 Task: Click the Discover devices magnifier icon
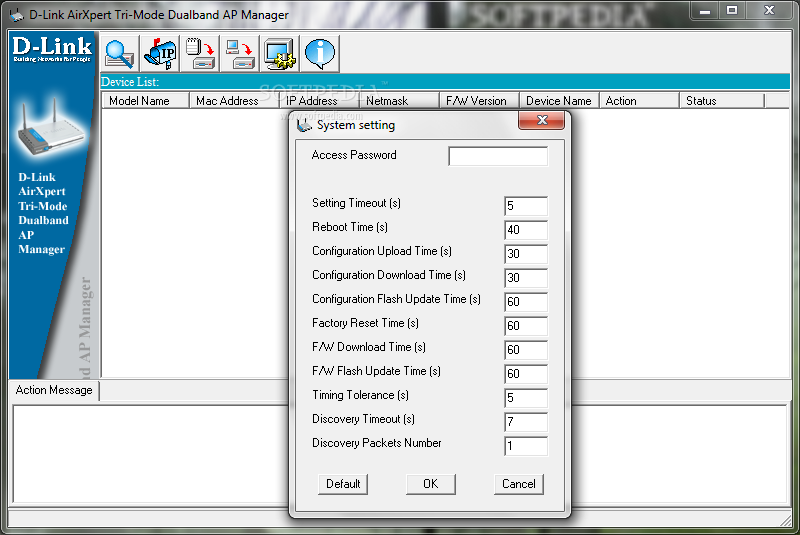point(119,54)
